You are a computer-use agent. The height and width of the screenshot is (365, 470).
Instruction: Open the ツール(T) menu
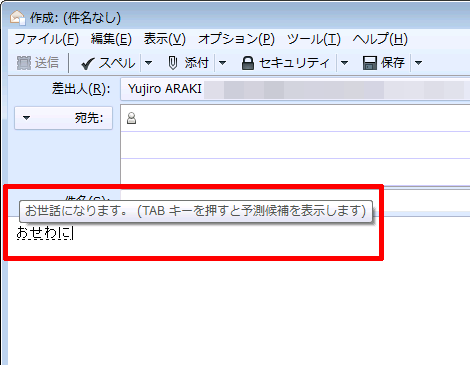pyautogui.click(x=314, y=39)
